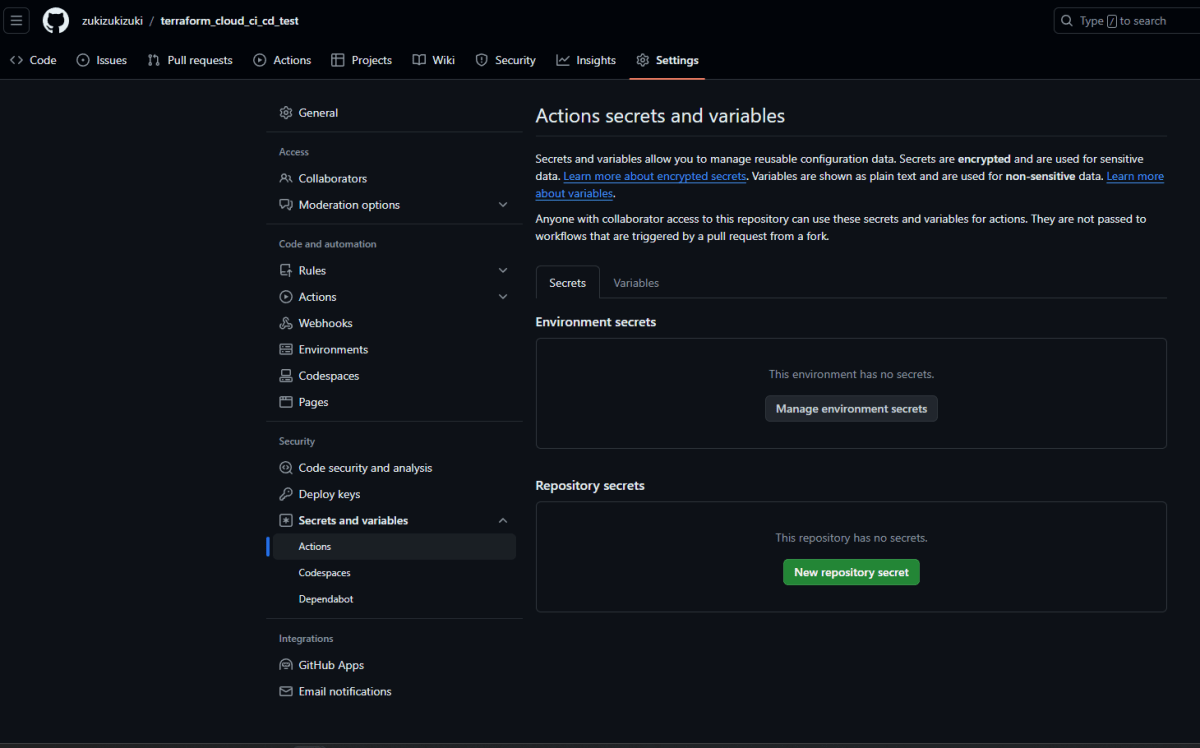
Task: Open the Wiki tab
Action: 434,60
